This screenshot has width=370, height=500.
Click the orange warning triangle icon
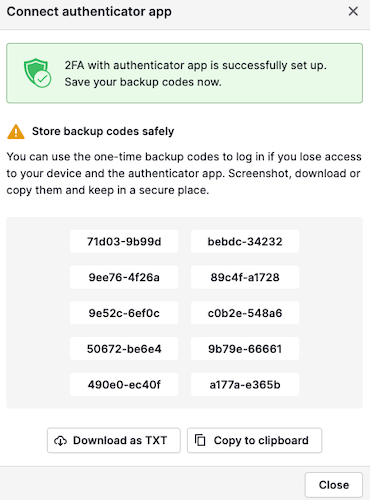(x=16, y=132)
